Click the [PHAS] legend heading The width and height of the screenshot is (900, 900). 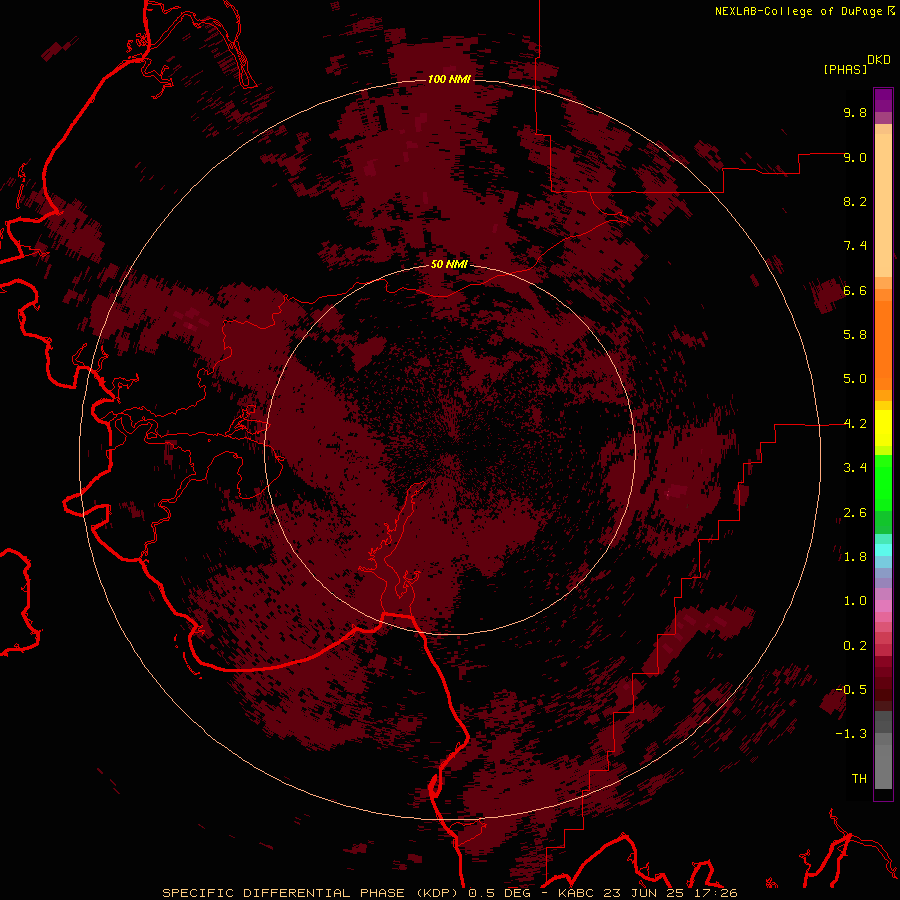[x=845, y=69]
